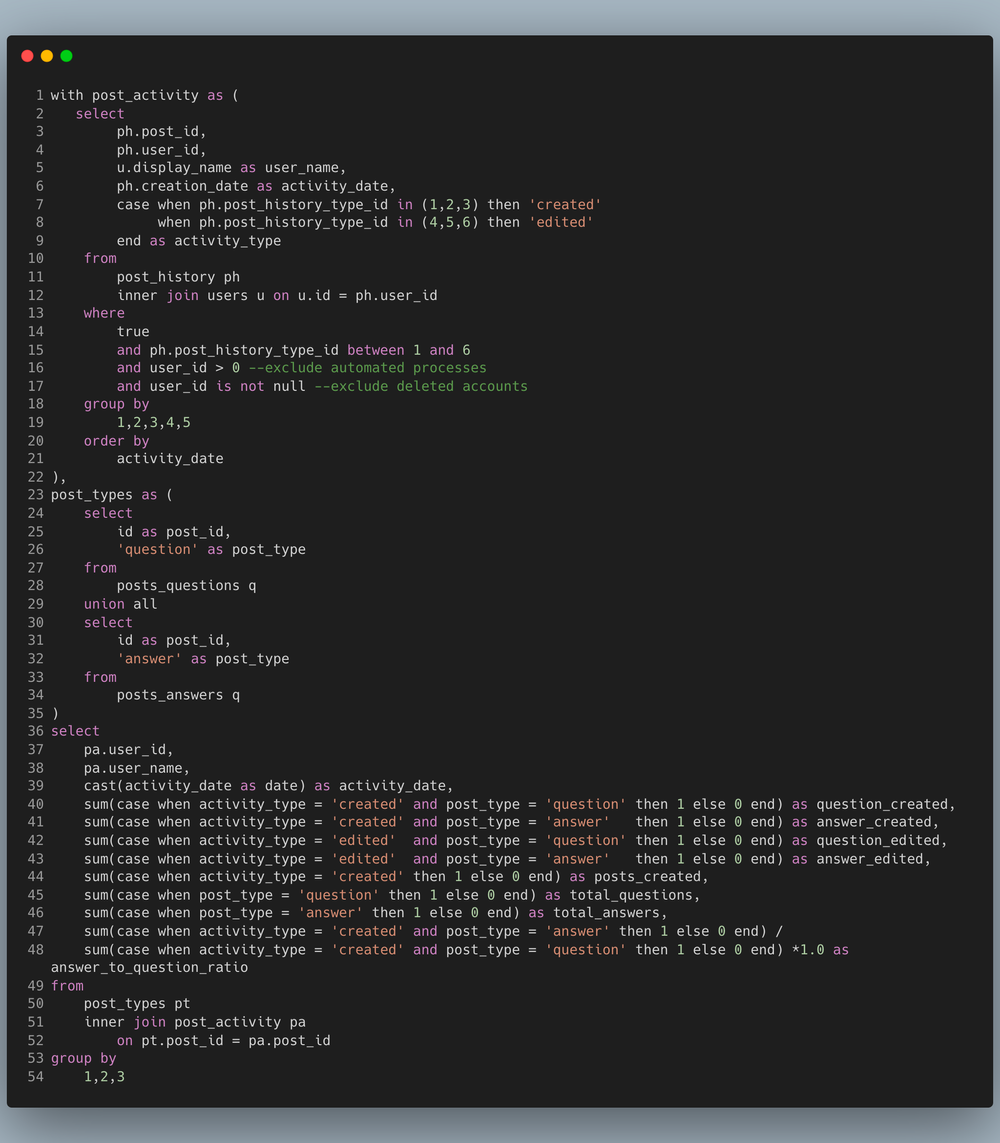Click the string literal 'created' on line 7
The width and height of the screenshot is (1000, 1143).
pos(564,203)
